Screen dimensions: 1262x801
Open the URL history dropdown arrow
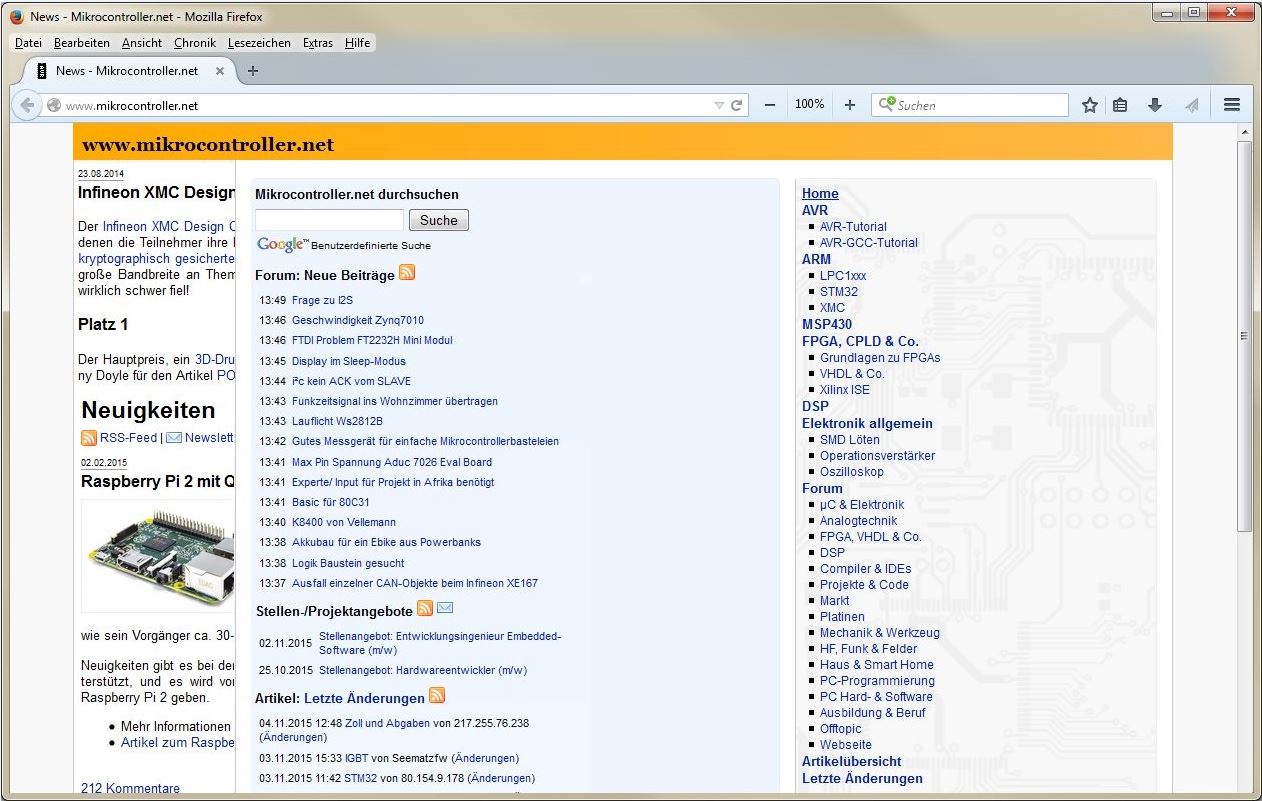pos(718,105)
